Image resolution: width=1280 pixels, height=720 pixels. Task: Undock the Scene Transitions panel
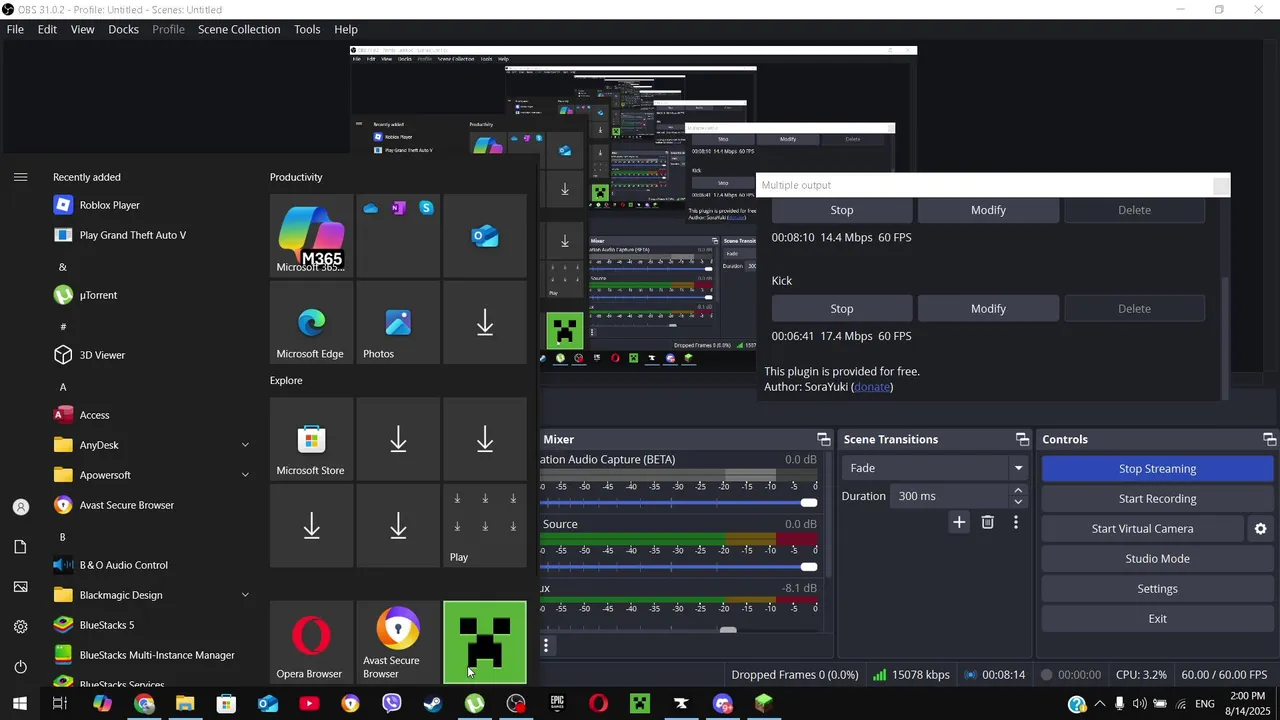[1022, 439]
